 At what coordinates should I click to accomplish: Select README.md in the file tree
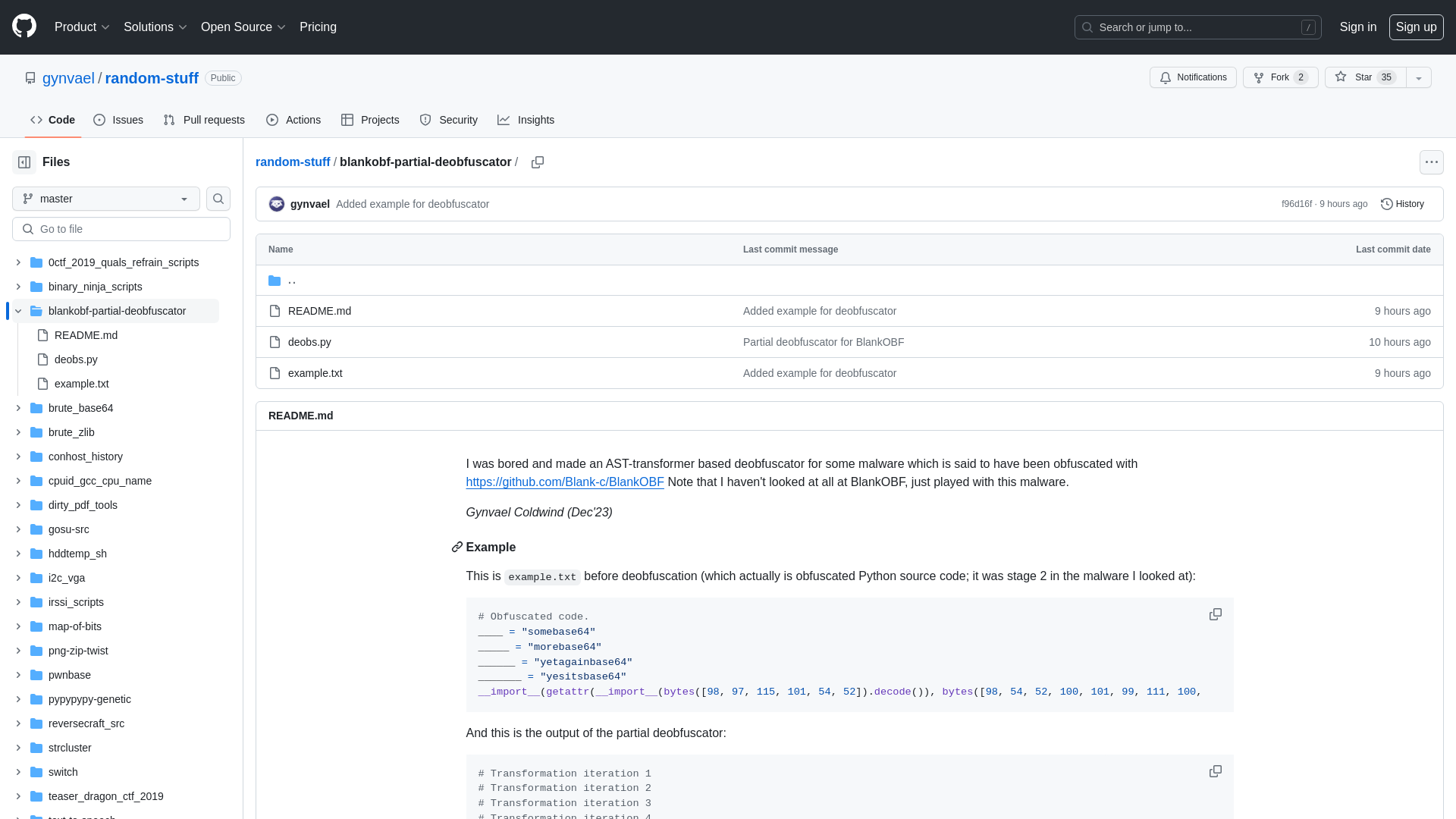tap(86, 335)
